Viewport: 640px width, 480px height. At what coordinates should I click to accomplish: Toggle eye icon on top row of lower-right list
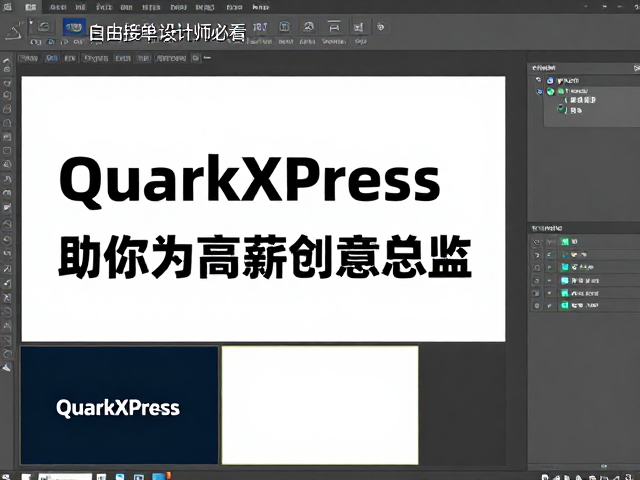point(536,242)
